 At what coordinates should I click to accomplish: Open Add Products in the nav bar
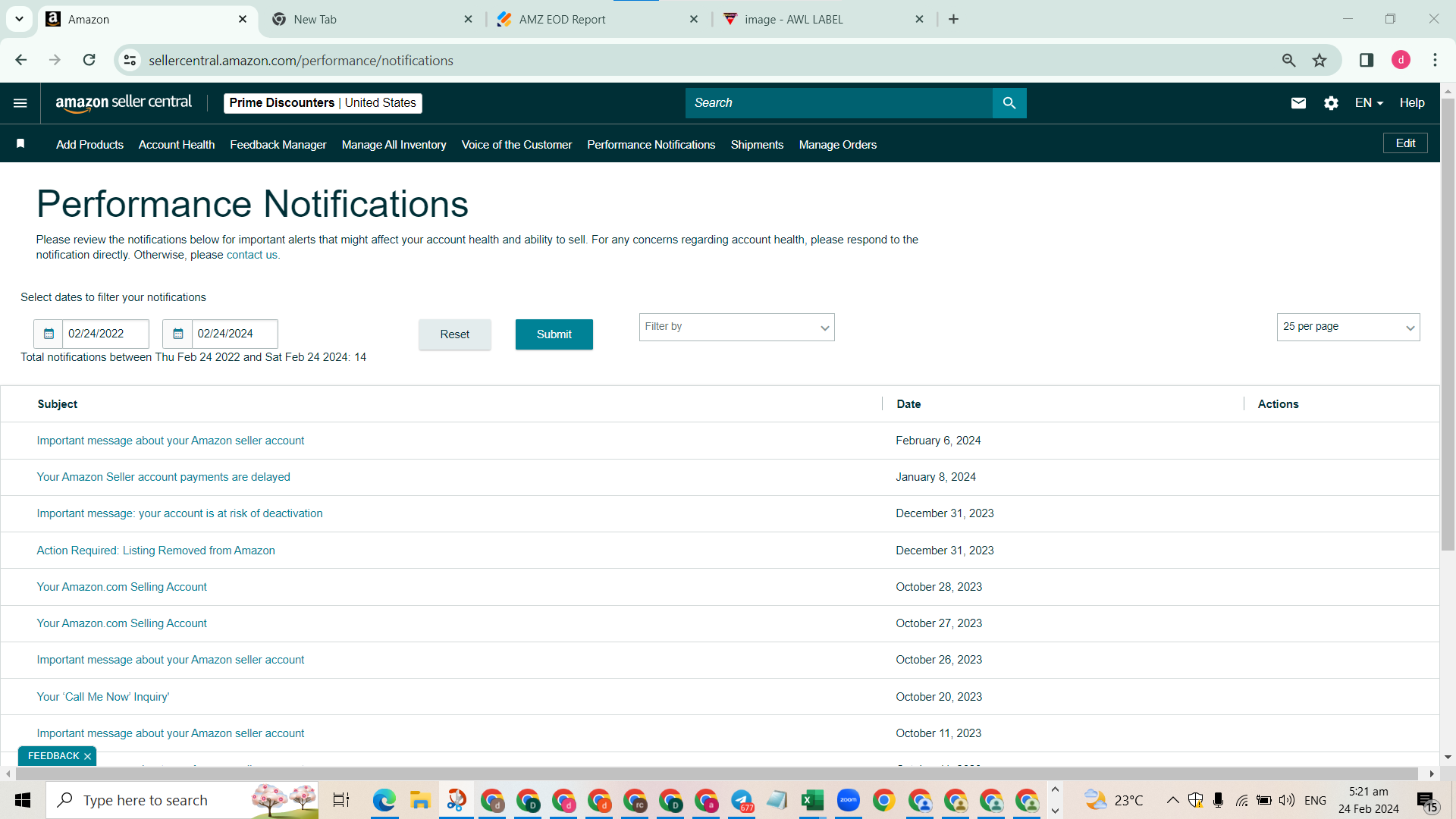coord(89,145)
